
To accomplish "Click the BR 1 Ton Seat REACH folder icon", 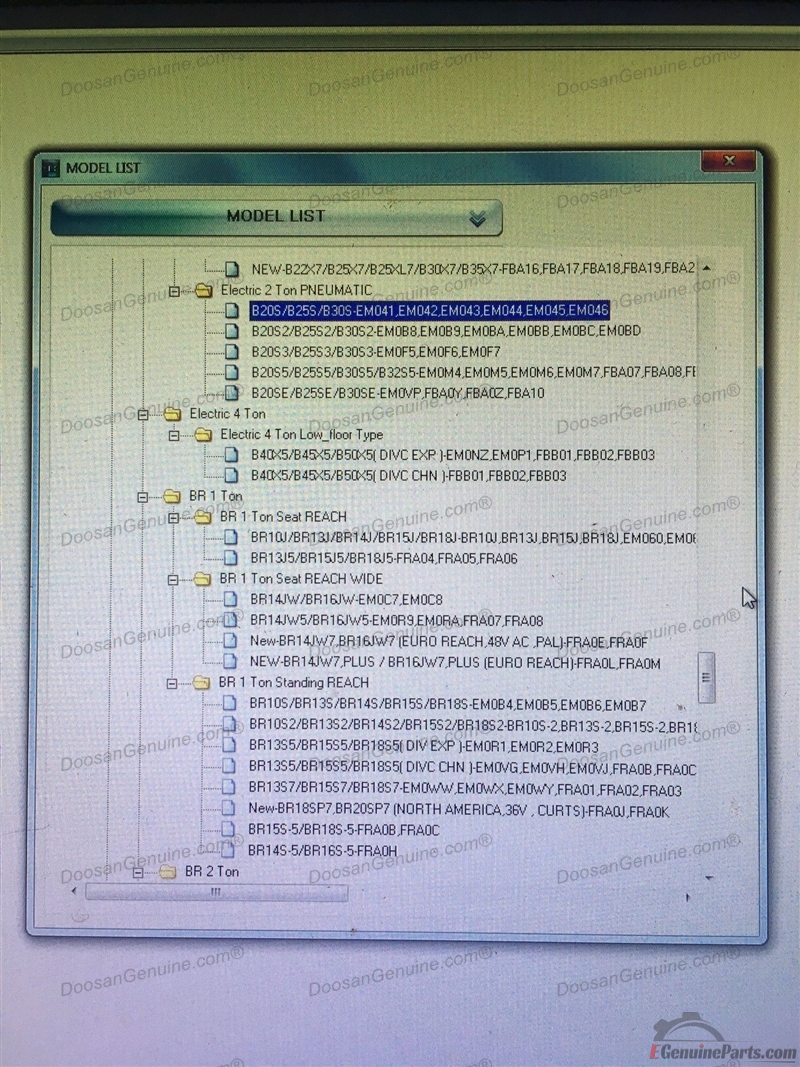I will pyautogui.click(x=203, y=517).
